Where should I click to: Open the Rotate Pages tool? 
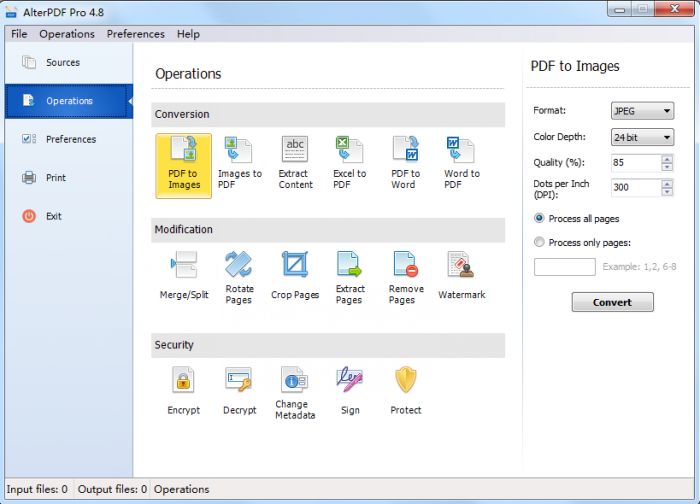[239, 275]
